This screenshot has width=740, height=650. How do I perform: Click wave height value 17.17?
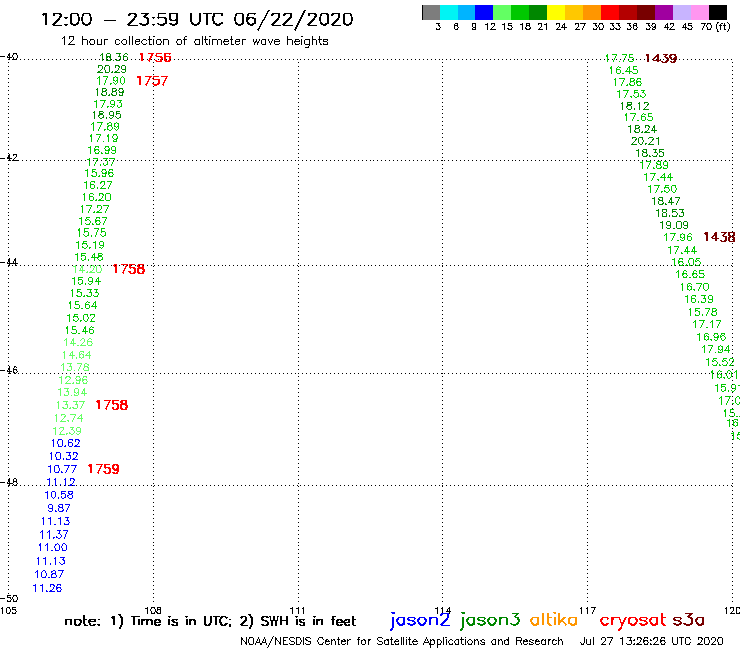click(707, 324)
